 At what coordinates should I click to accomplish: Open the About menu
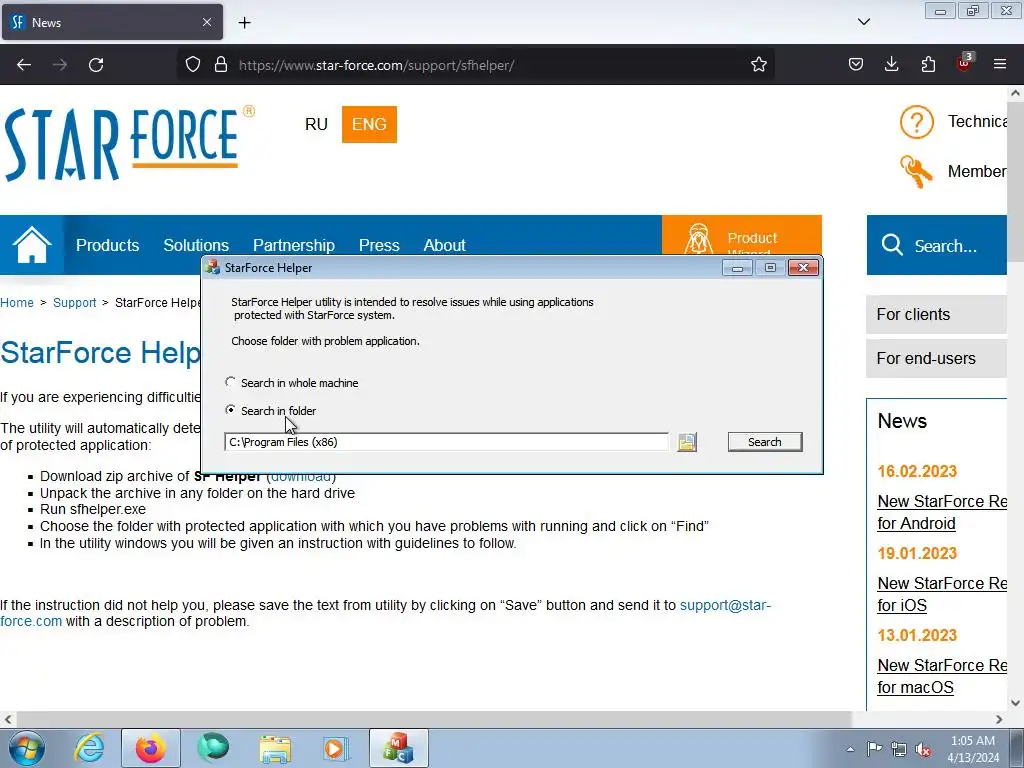[x=445, y=245]
